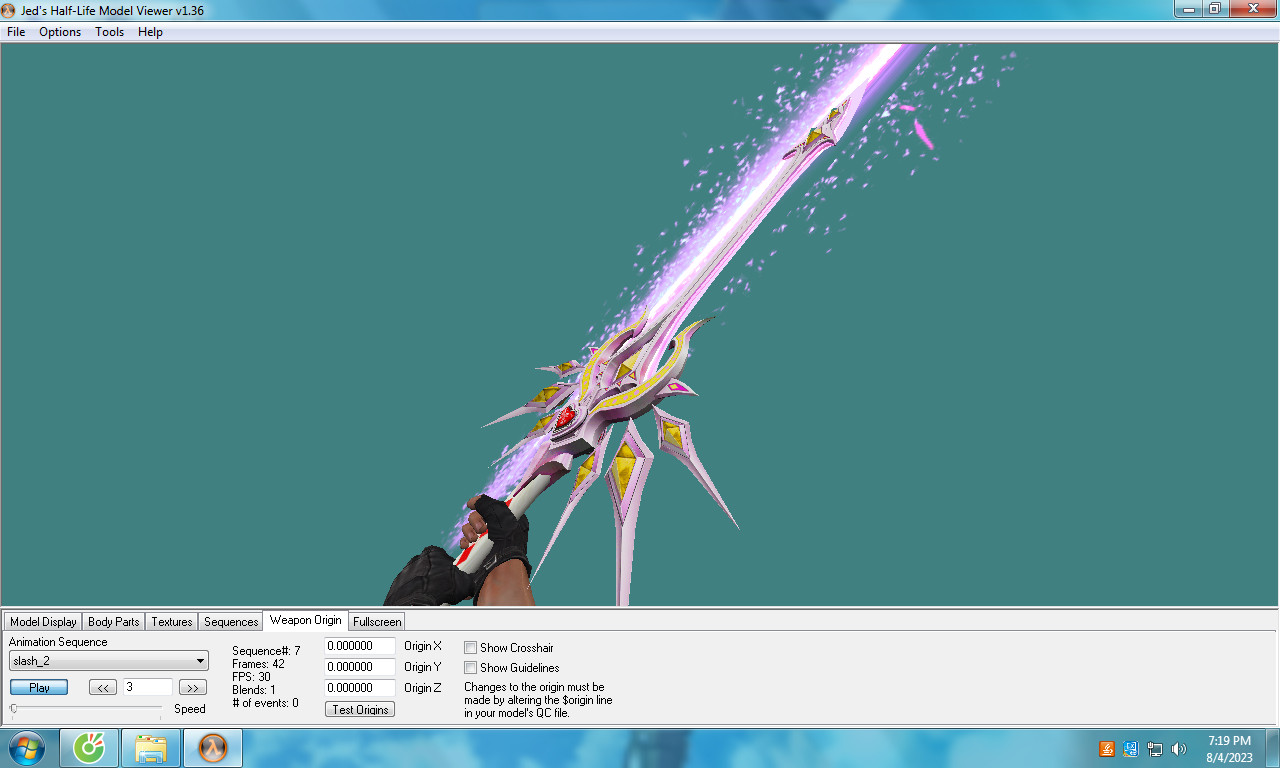
Task: Open the network status tray icon
Action: [1155, 748]
